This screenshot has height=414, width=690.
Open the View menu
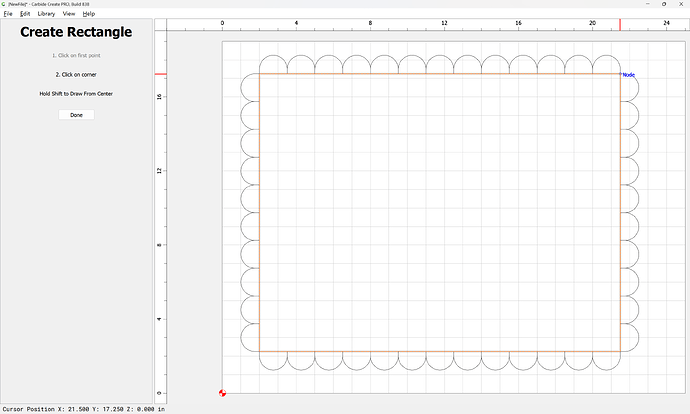pyautogui.click(x=68, y=14)
